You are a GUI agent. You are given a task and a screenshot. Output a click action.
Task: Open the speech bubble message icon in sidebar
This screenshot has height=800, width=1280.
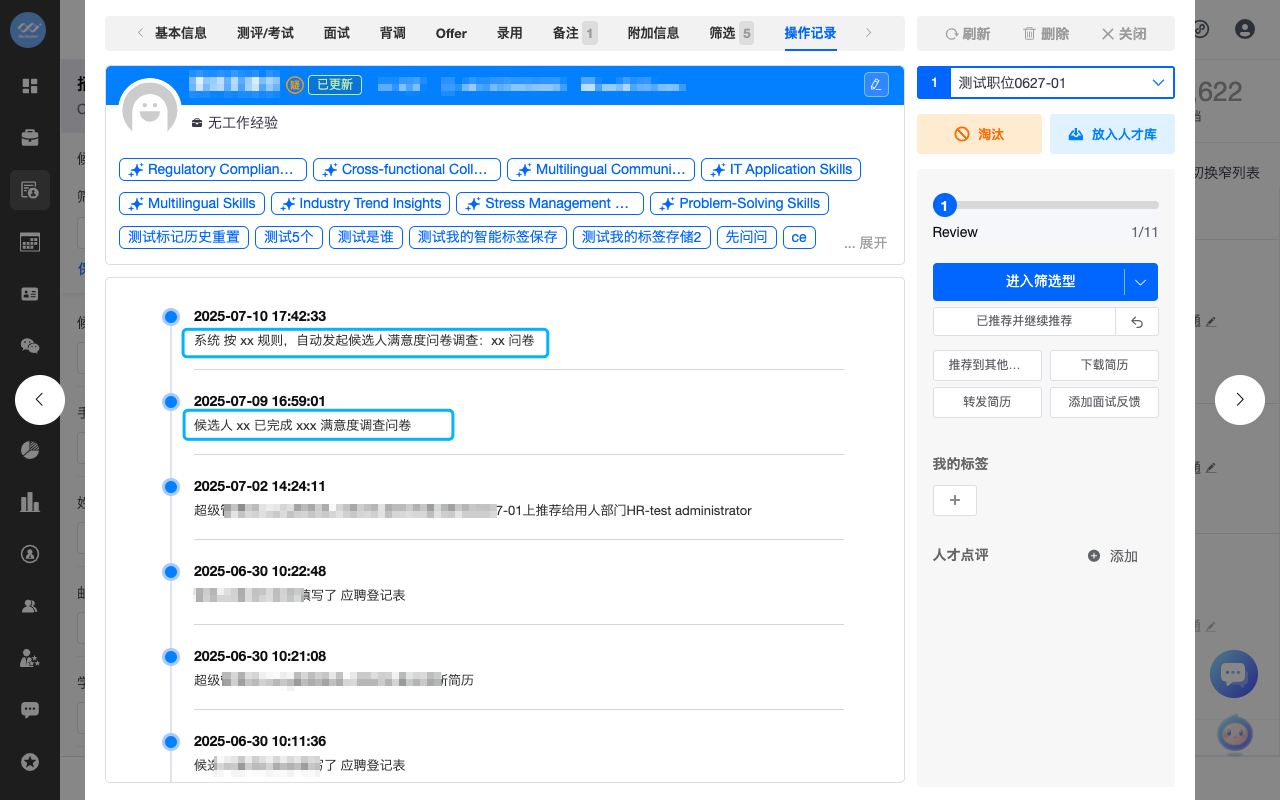click(x=30, y=710)
